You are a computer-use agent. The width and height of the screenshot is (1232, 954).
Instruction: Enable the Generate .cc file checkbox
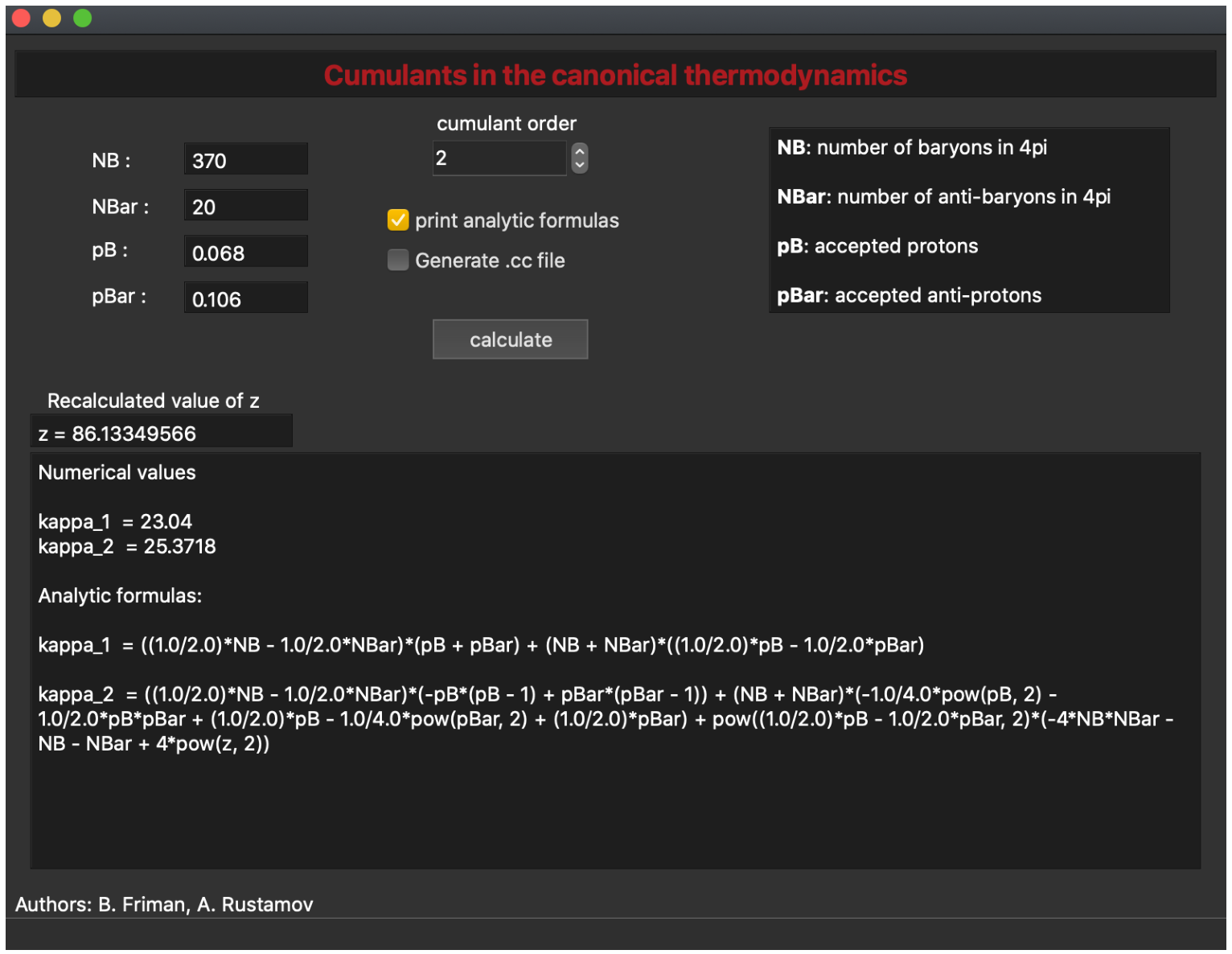click(398, 260)
